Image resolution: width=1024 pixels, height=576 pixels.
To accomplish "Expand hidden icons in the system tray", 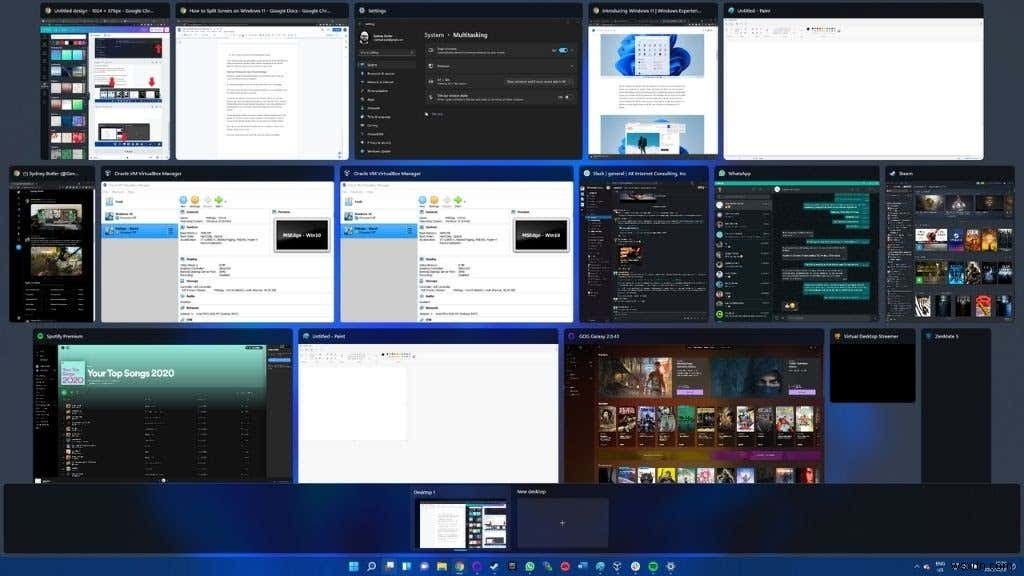I will pyautogui.click(x=917, y=566).
